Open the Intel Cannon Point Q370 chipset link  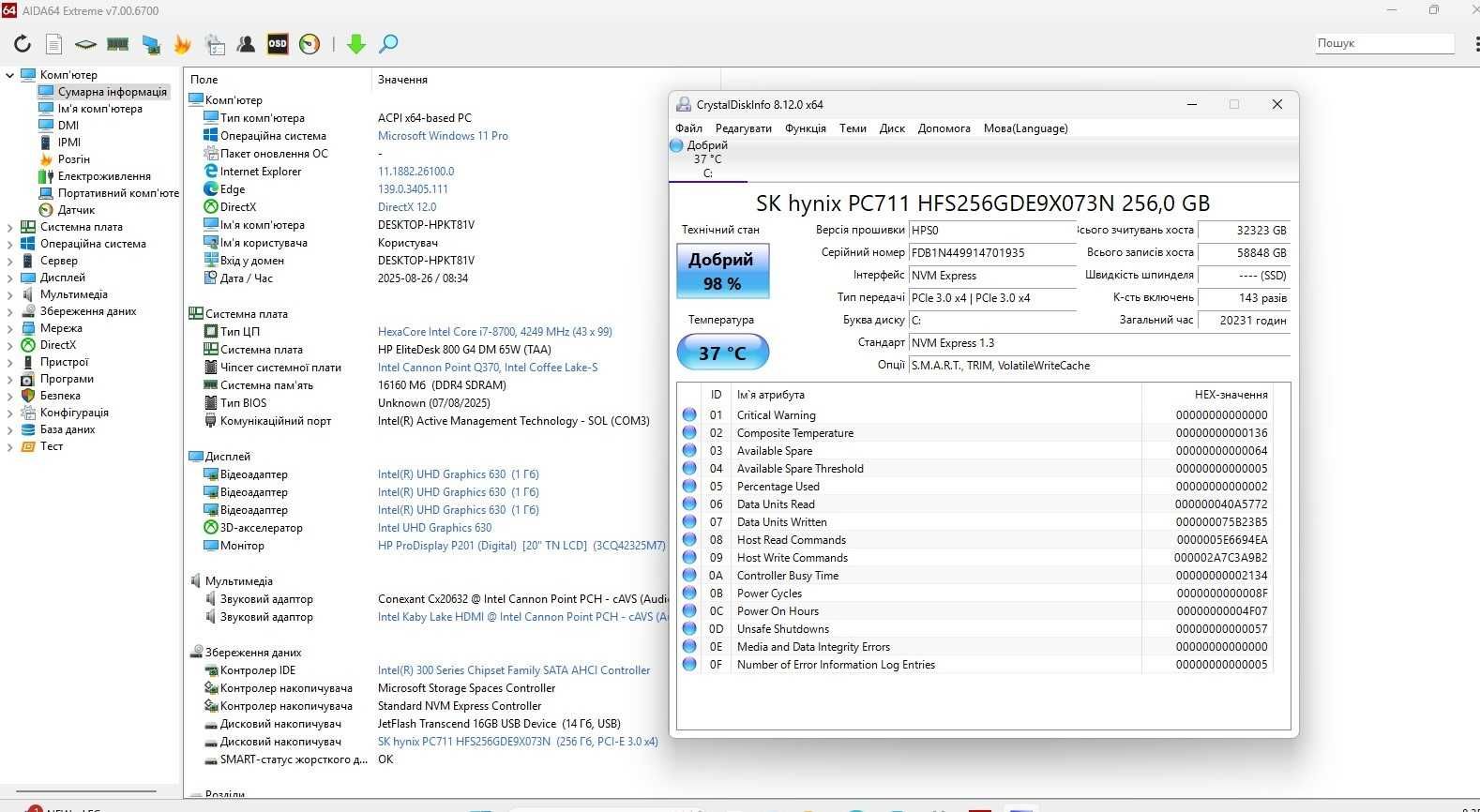tap(487, 368)
